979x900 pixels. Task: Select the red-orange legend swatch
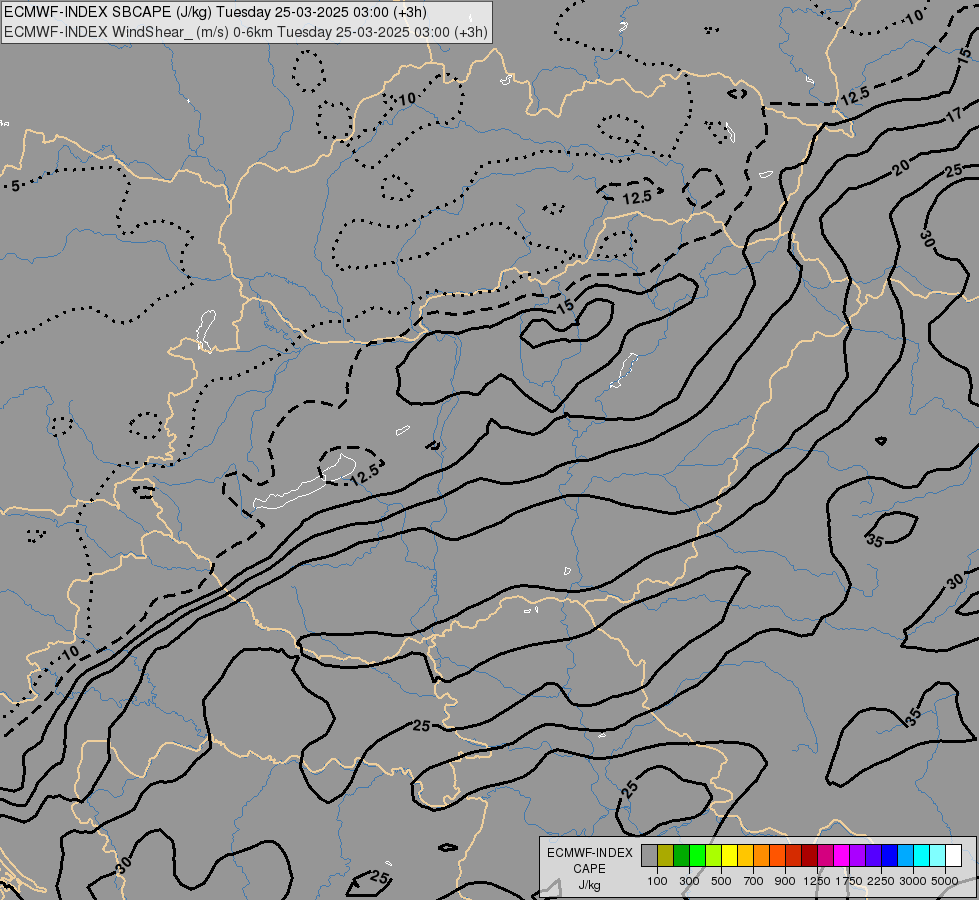(x=777, y=856)
